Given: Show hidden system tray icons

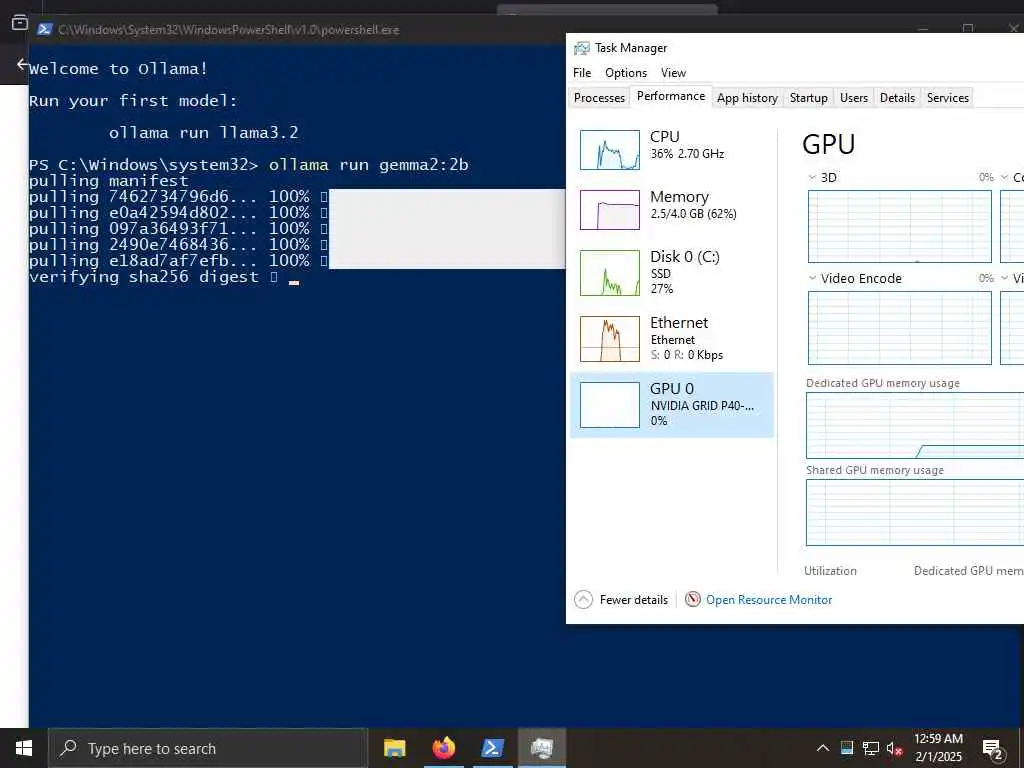Looking at the screenshot, I should [x=823, y=748].
